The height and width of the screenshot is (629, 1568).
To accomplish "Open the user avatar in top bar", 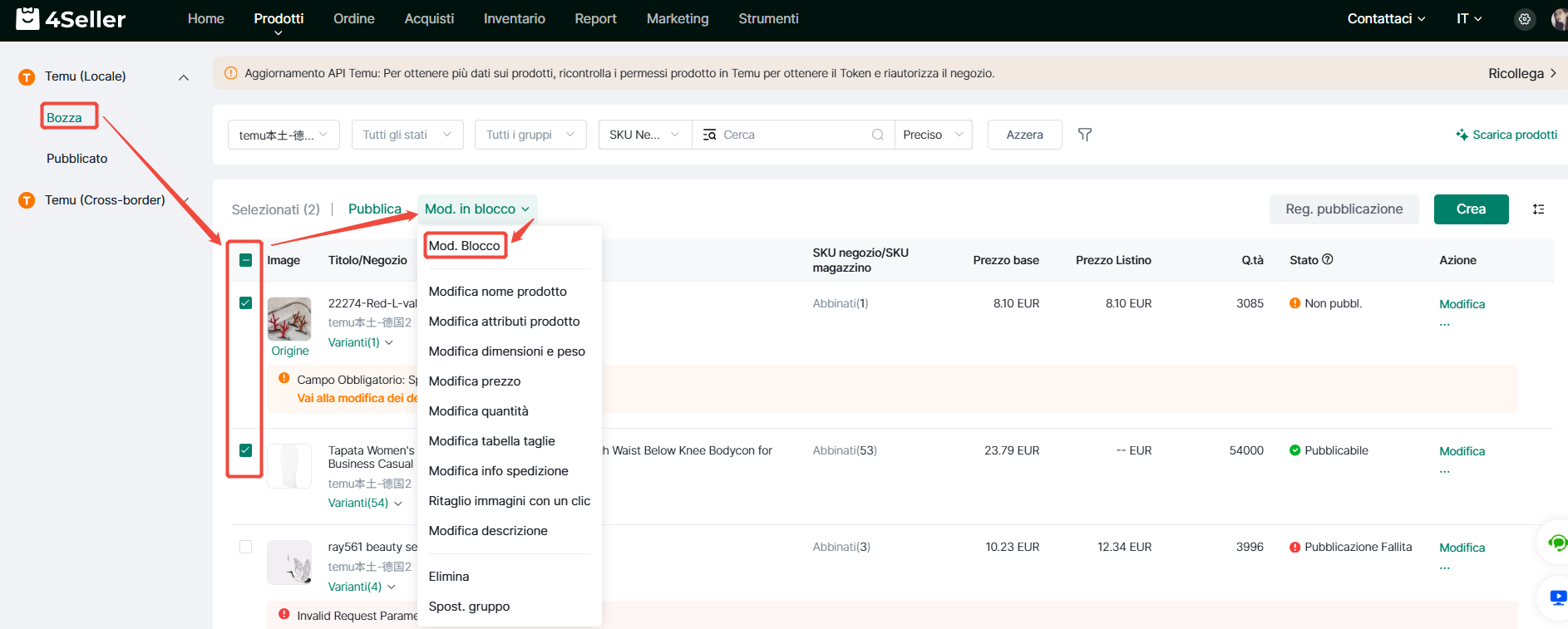I will point(1560,19).
